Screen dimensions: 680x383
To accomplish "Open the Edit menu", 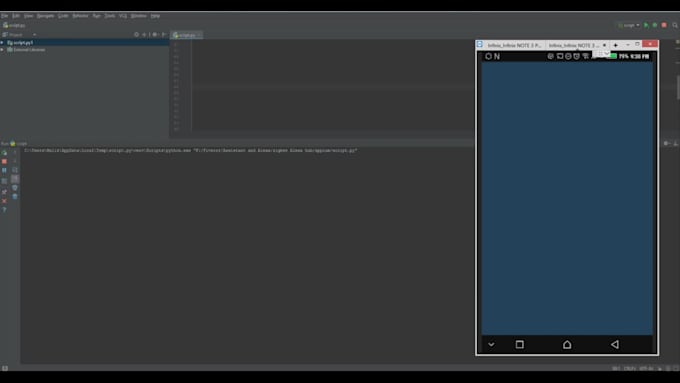I will click(16, 16).
